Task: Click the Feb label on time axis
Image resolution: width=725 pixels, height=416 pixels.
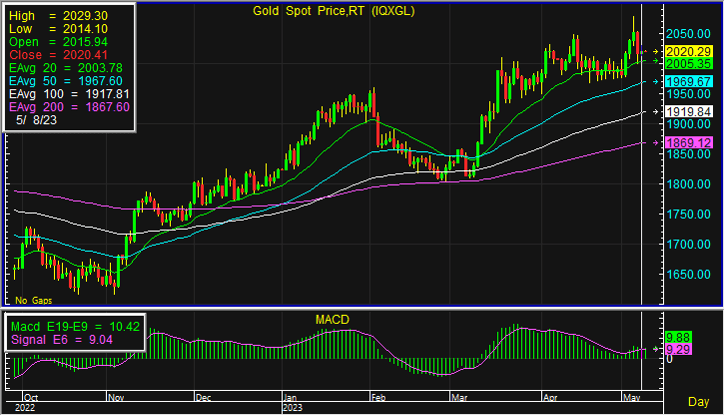Action: point(376,396)
